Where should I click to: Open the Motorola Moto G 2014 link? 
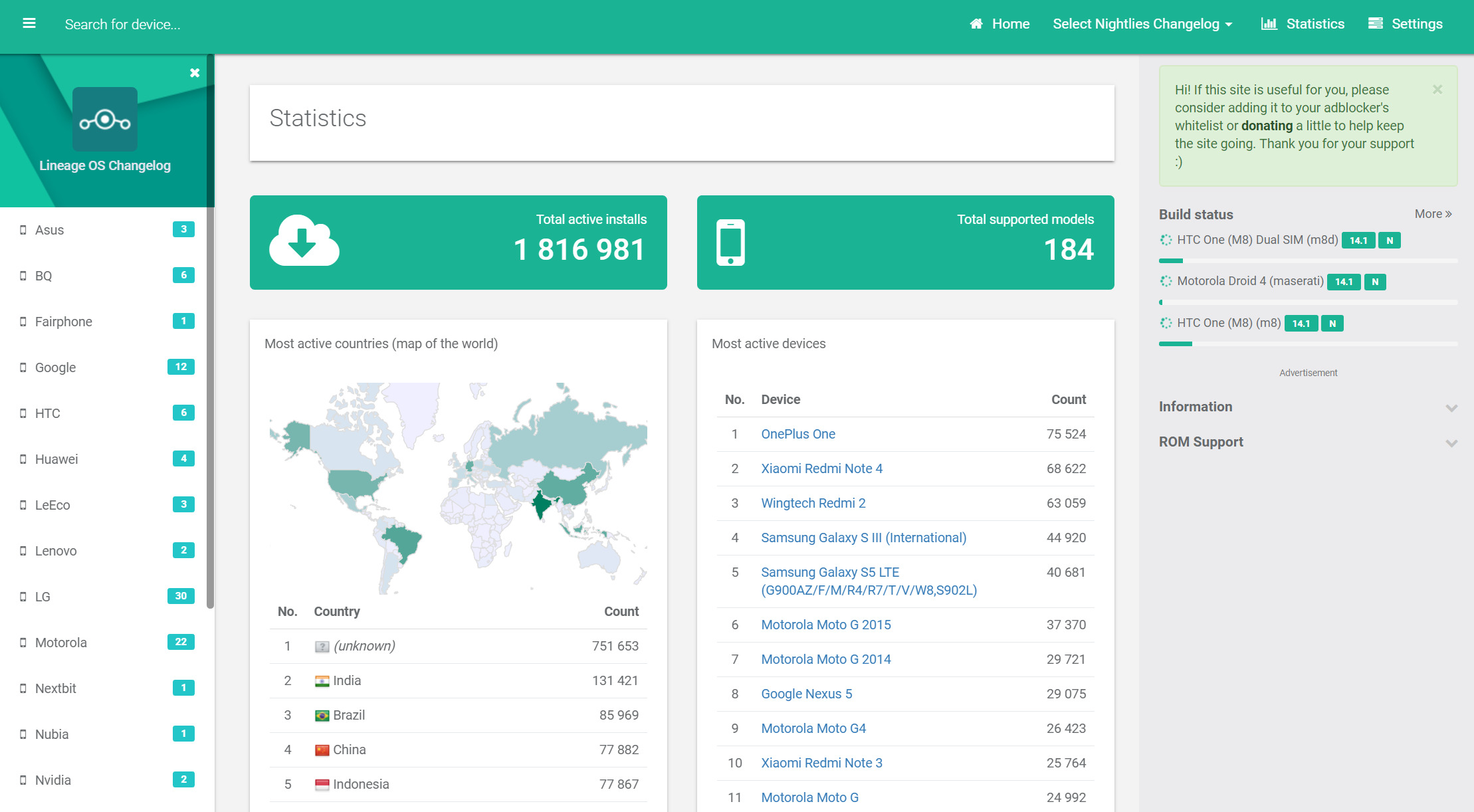[826, 659]
